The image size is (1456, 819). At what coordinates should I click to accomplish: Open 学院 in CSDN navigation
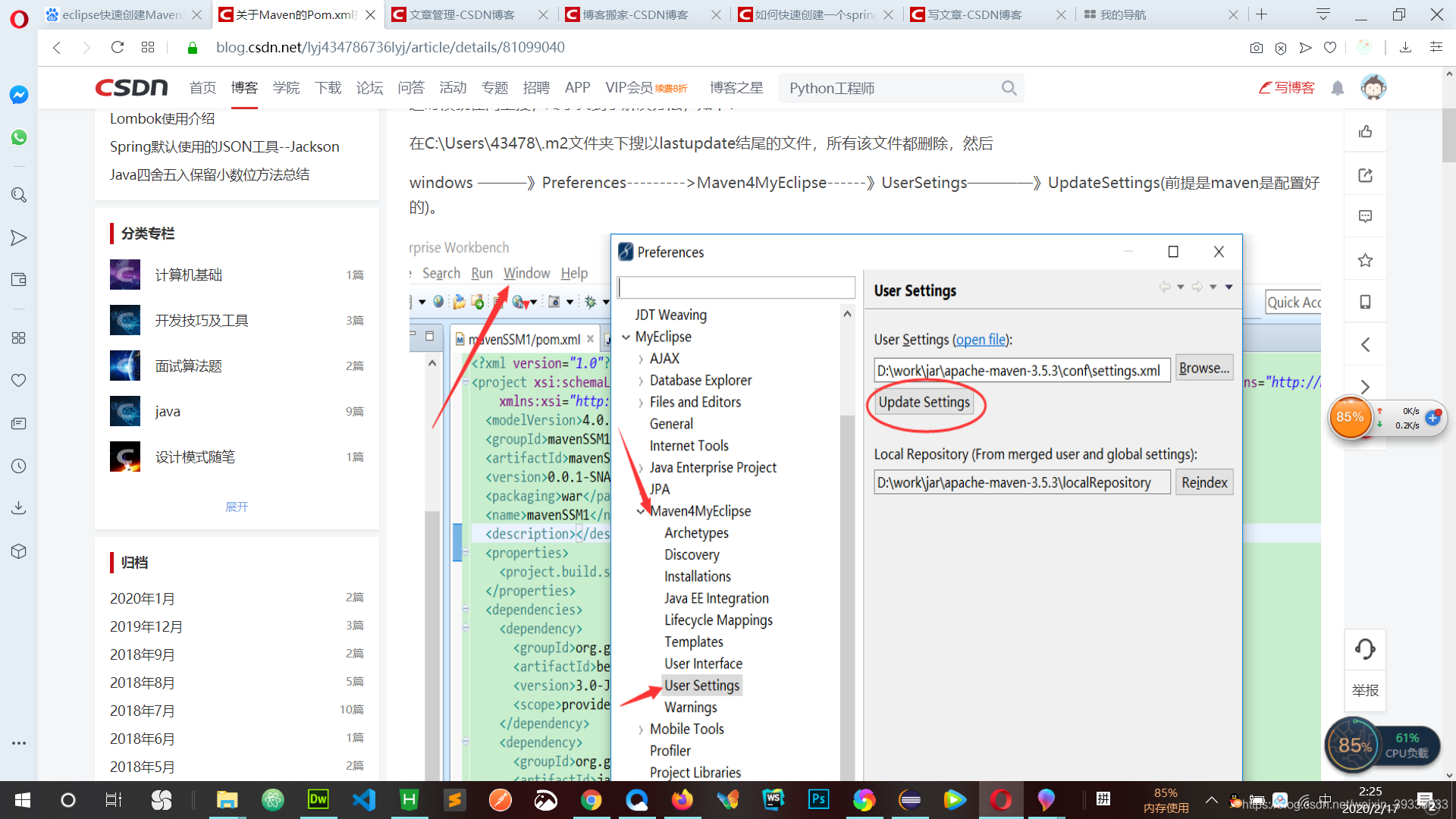point(286,88)
